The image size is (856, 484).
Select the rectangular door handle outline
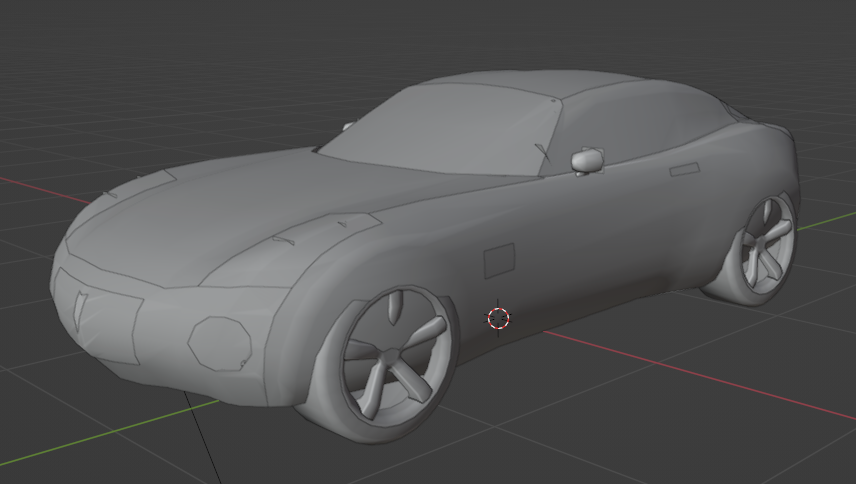click(x=685, y=169)
